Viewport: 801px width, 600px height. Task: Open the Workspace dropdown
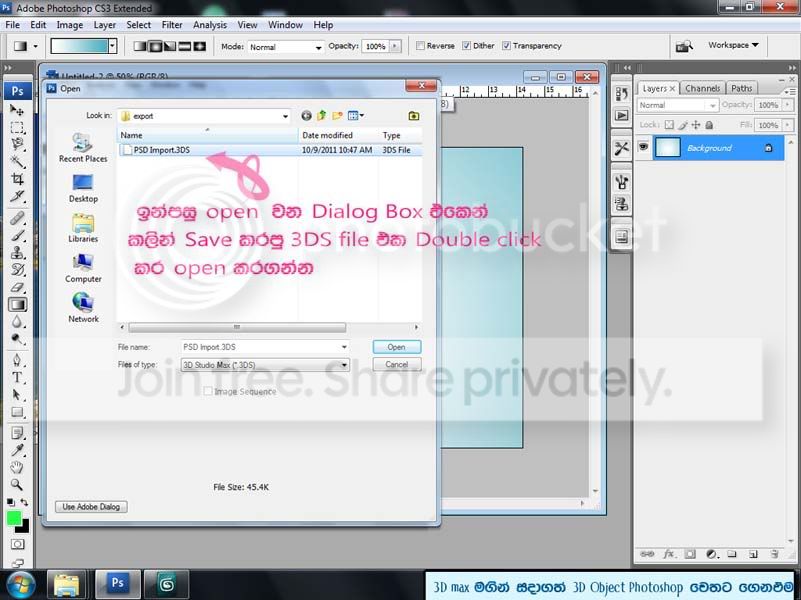point(733,45)
